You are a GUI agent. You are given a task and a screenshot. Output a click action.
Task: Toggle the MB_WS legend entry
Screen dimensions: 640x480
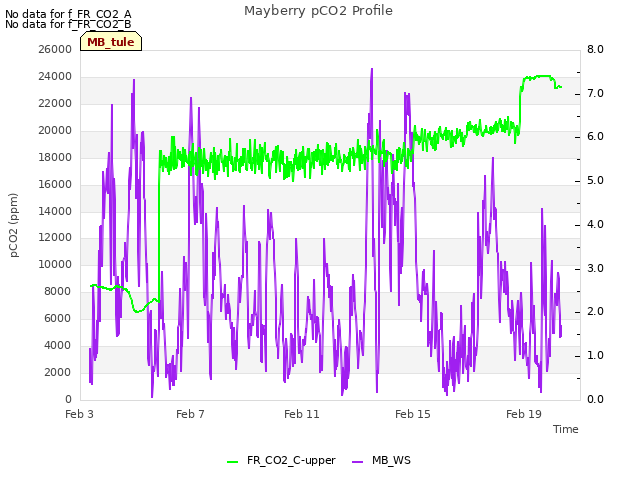coord(381,460)
